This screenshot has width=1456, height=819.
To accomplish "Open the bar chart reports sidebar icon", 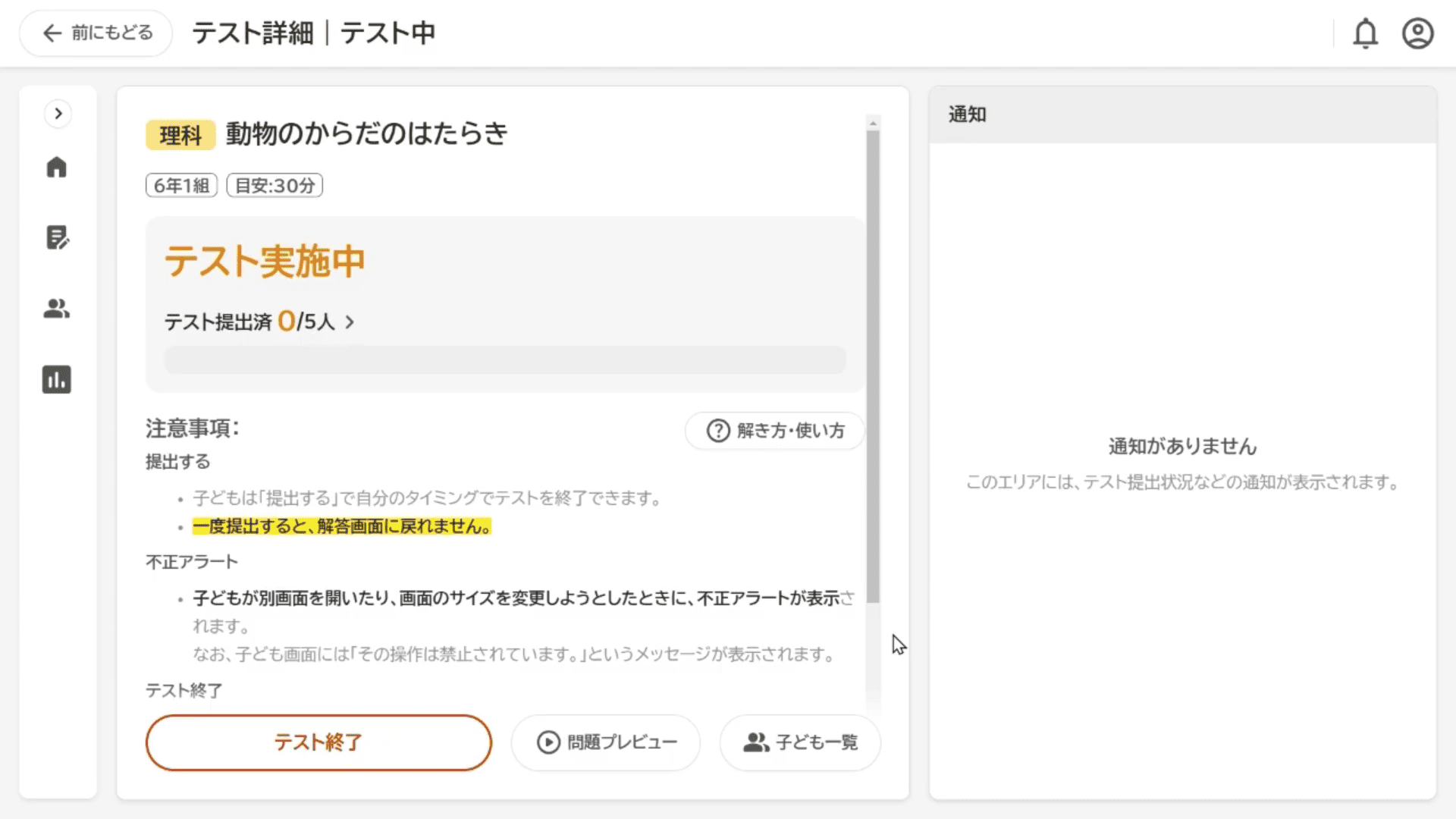I will tap(57, 379).
